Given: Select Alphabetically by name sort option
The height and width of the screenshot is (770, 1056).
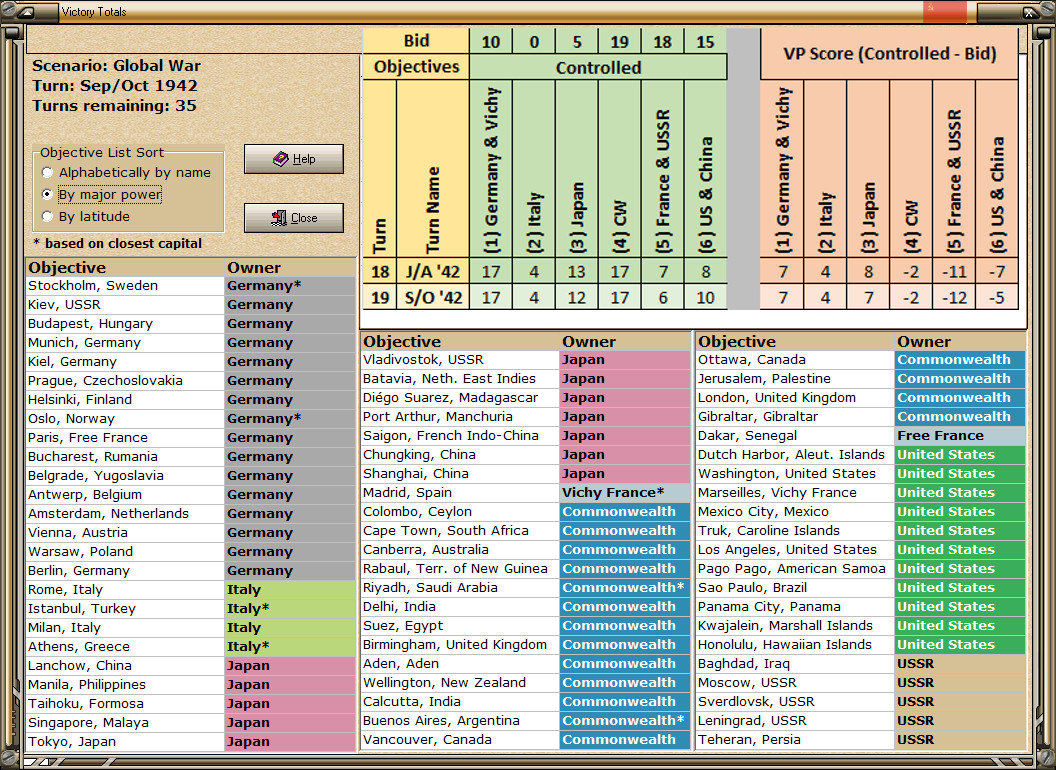Looking at the screenshot, I should (127, 172).
